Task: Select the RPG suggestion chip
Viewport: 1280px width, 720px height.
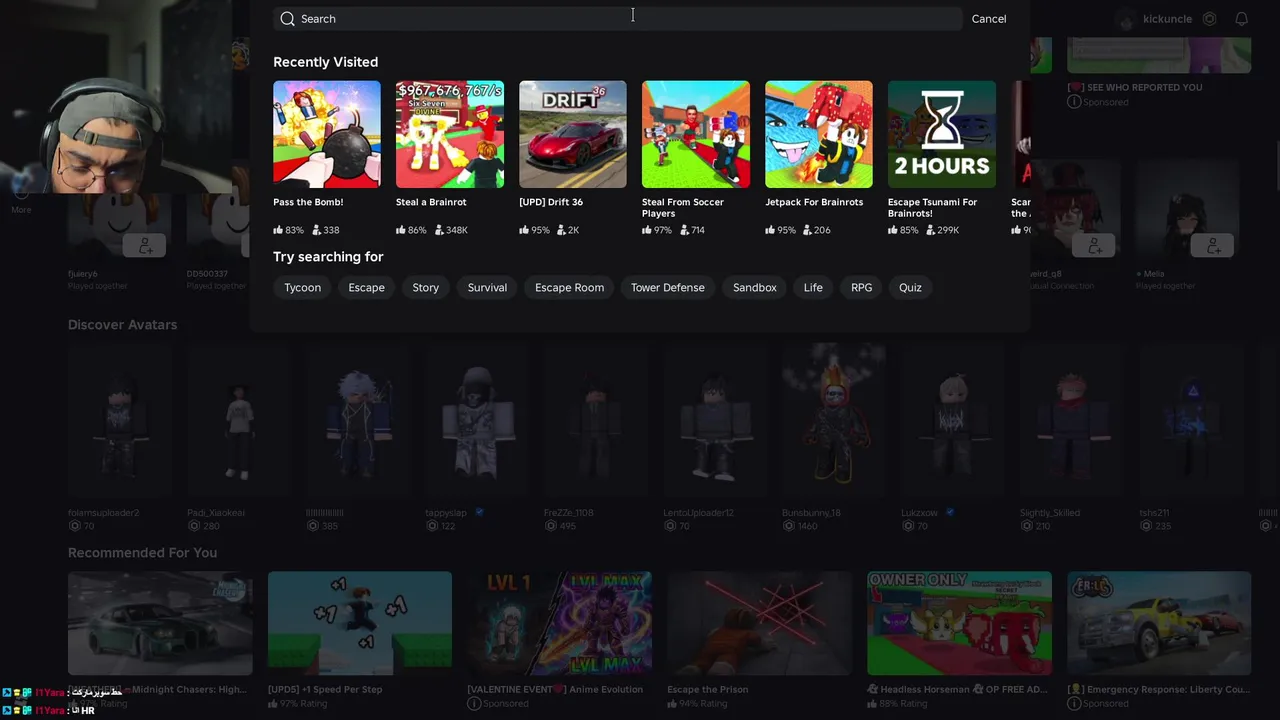Action: (861, 288)
